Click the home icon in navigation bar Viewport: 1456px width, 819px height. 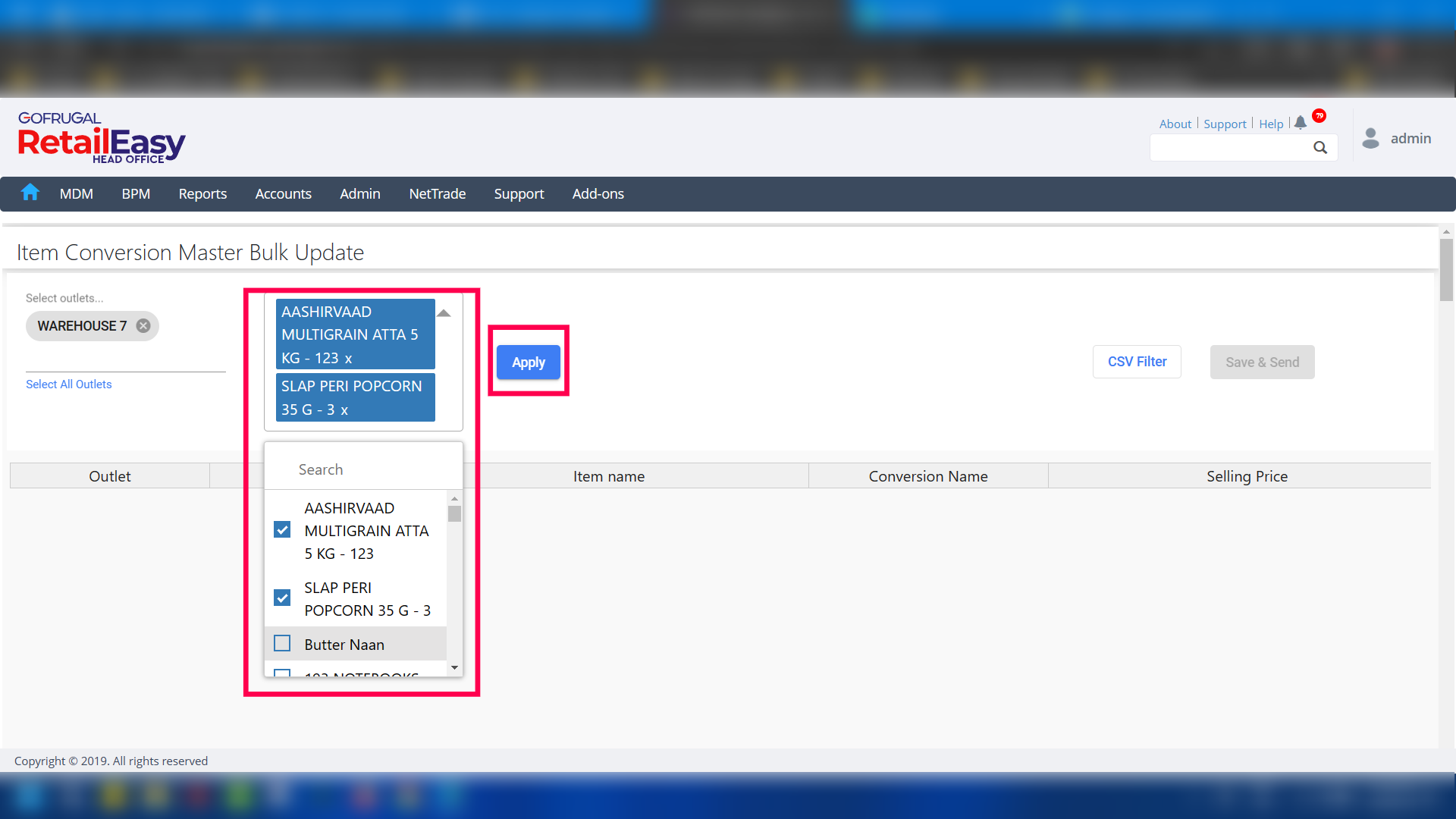pyautogui.click(x=30, y=193)
